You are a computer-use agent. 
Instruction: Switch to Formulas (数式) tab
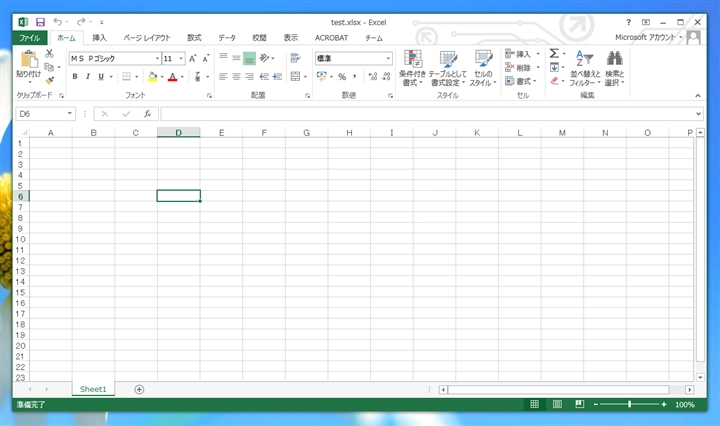click(x=194, y=38)
